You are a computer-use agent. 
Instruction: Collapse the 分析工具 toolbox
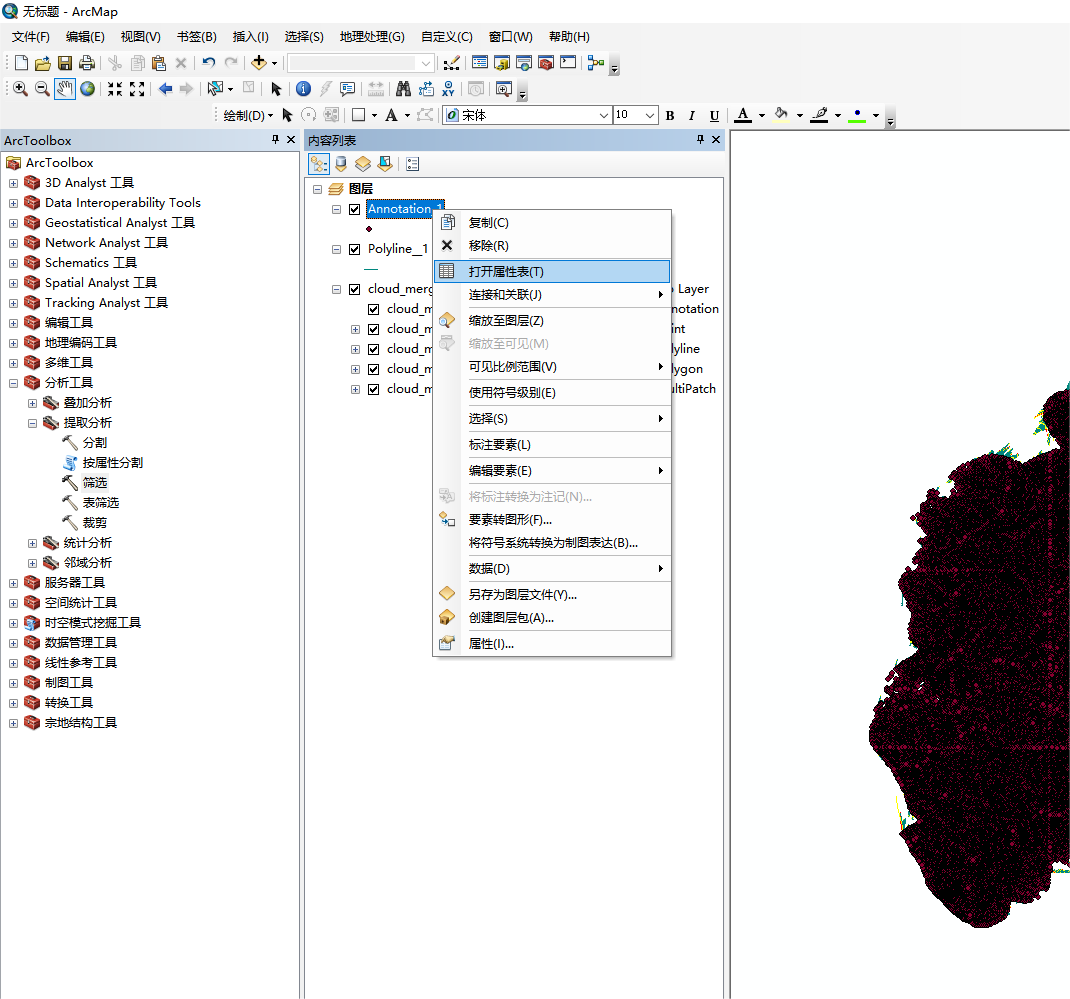[x=14, y=383]
